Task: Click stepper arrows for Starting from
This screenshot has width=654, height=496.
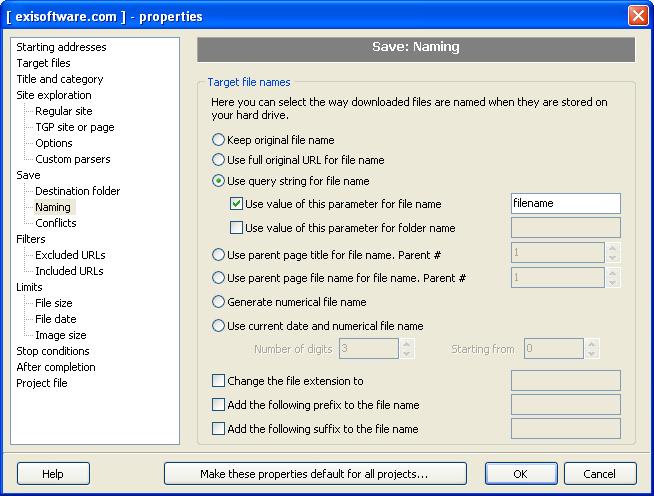Action: [x=591, y=348]
